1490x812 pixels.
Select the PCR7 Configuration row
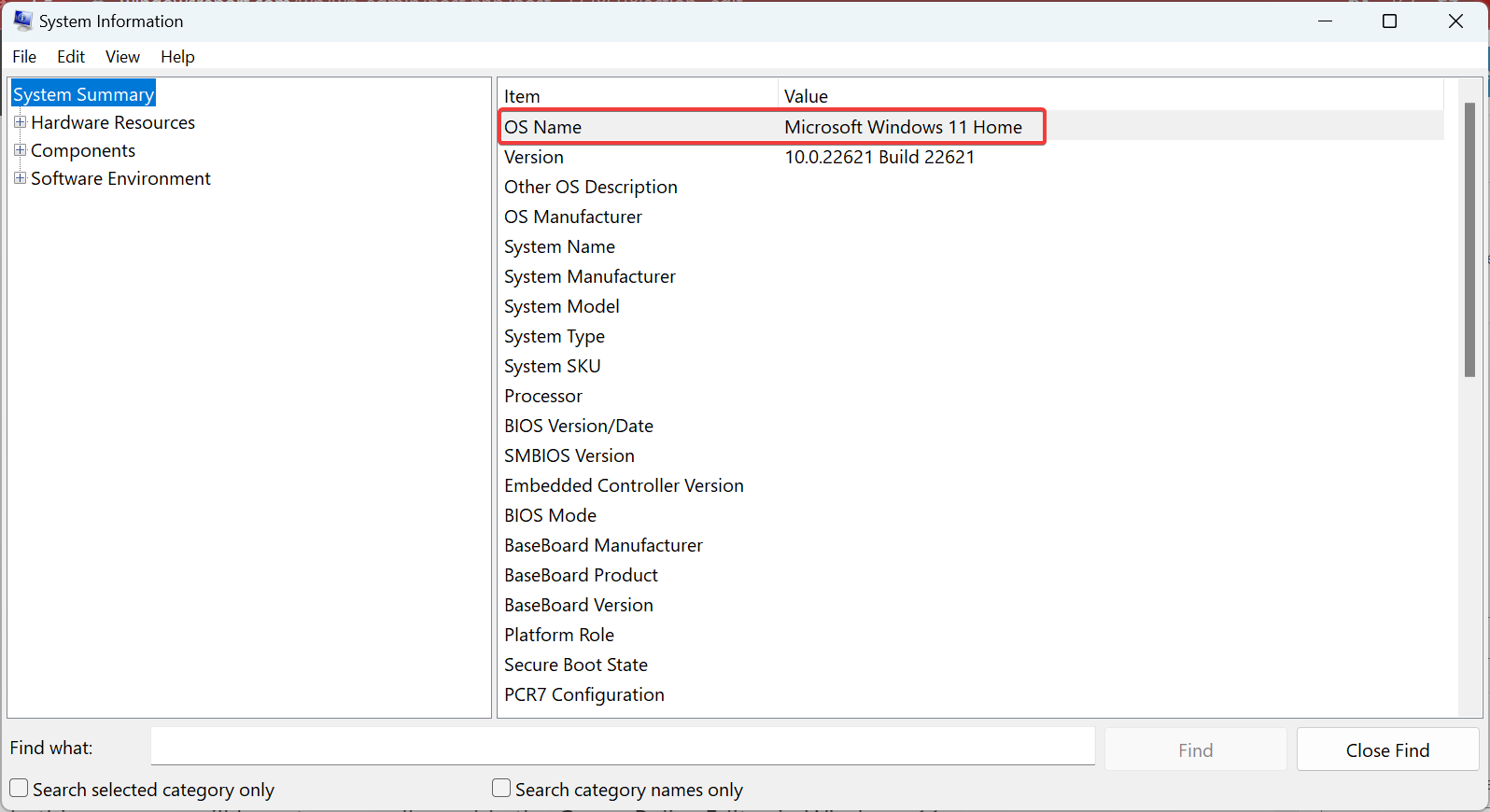971,694
